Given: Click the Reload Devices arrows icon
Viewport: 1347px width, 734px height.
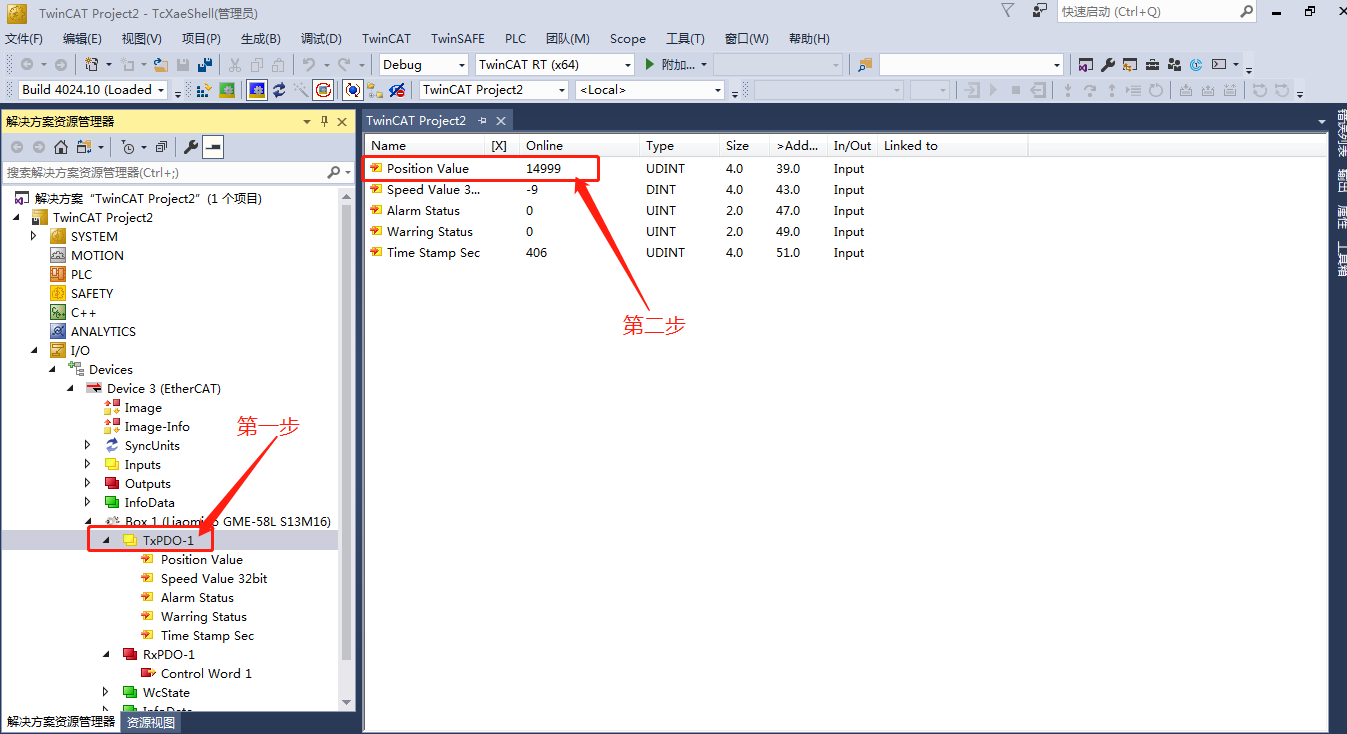Looking at the screenshot, I should [x=279, y=90].
